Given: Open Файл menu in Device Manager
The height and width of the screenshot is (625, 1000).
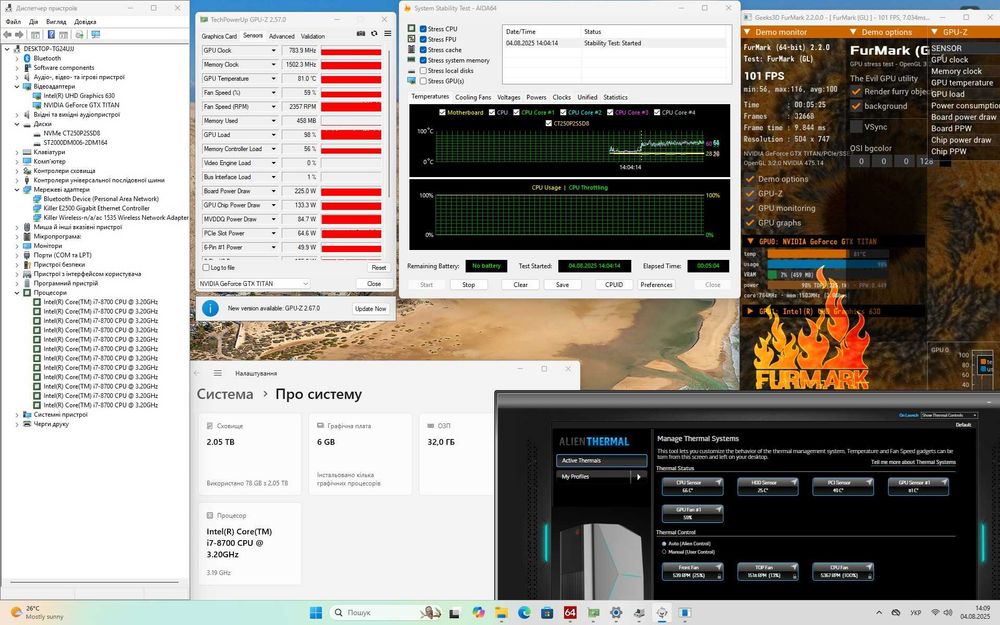Looking at the screenshot, I should pos(13,22).
